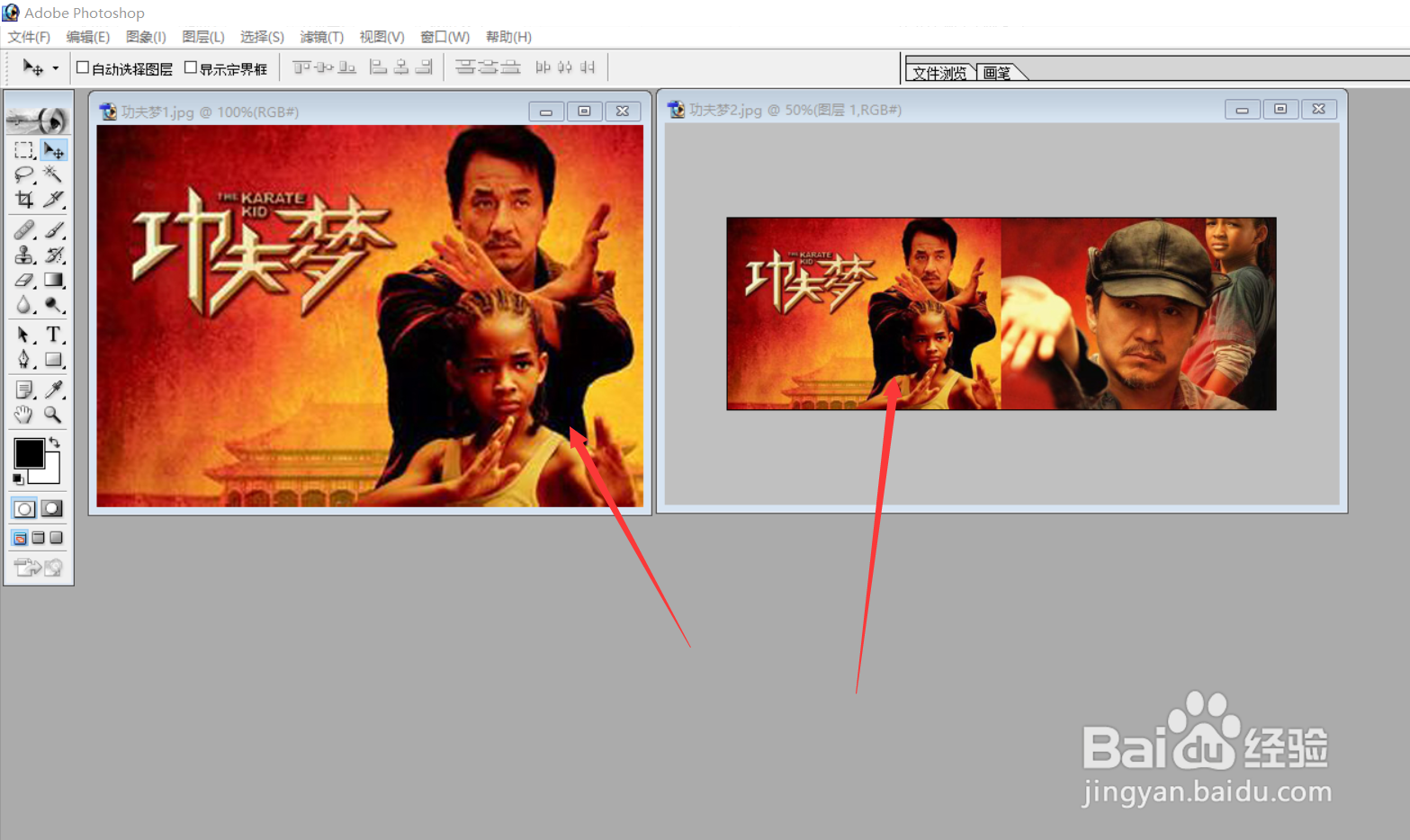1410x840 pixels.
Task: Select the Move tool in toolbox
Action: [54, 150]
